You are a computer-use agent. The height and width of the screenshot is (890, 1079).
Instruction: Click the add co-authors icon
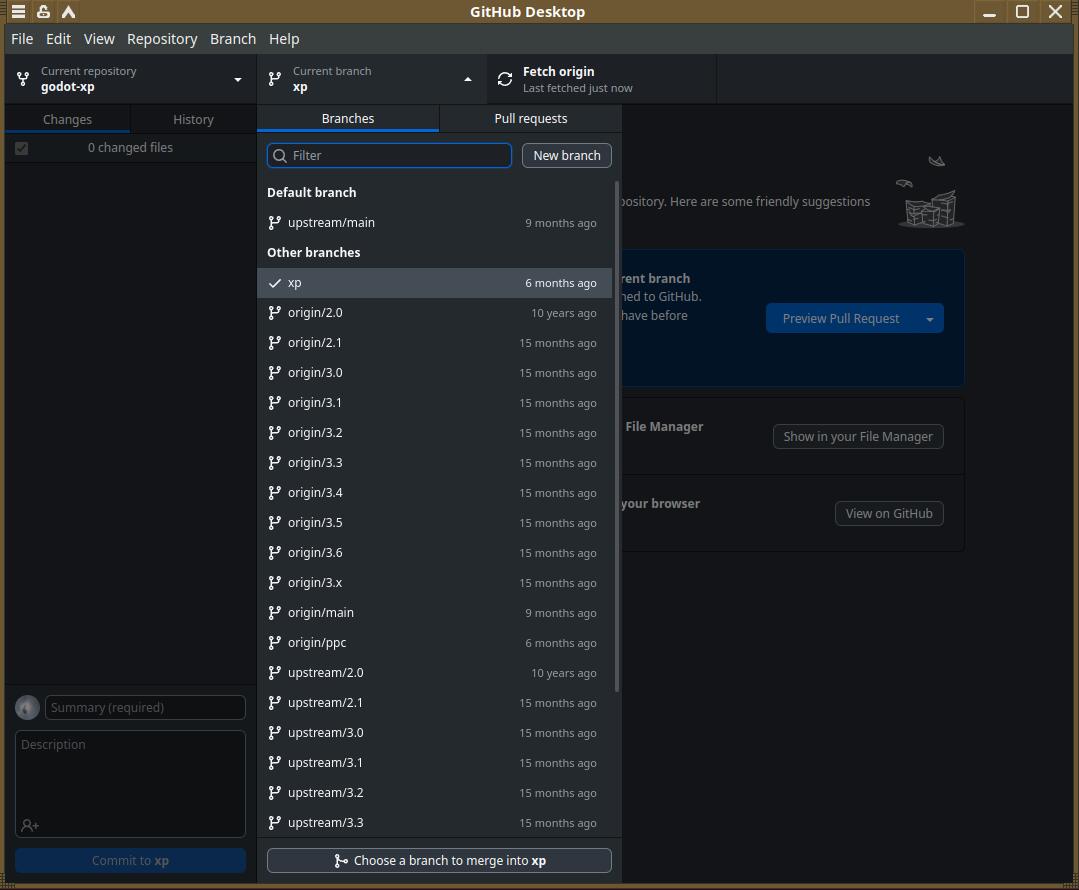30,825
